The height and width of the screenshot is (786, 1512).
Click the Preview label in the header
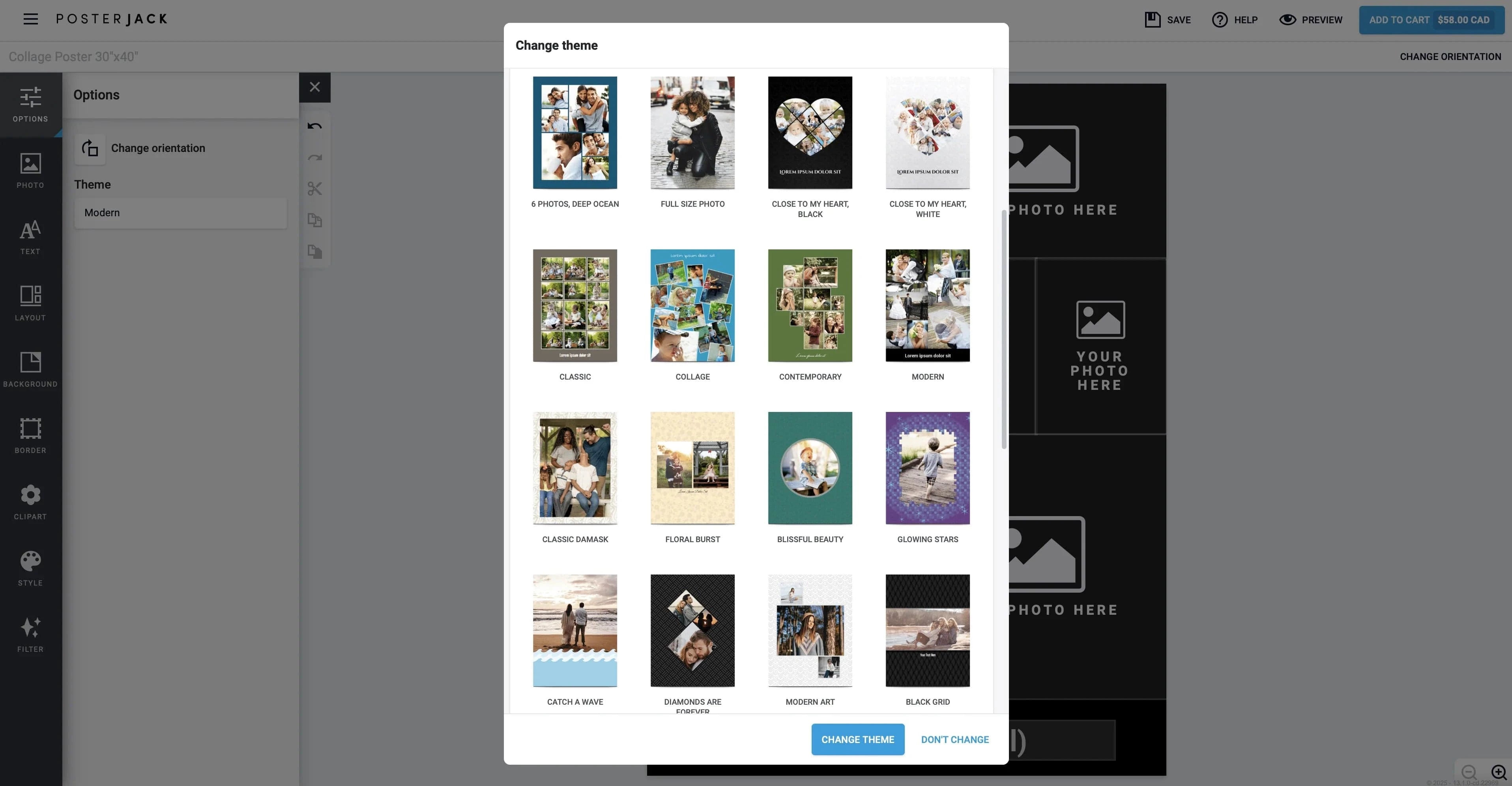(1322, 20)
